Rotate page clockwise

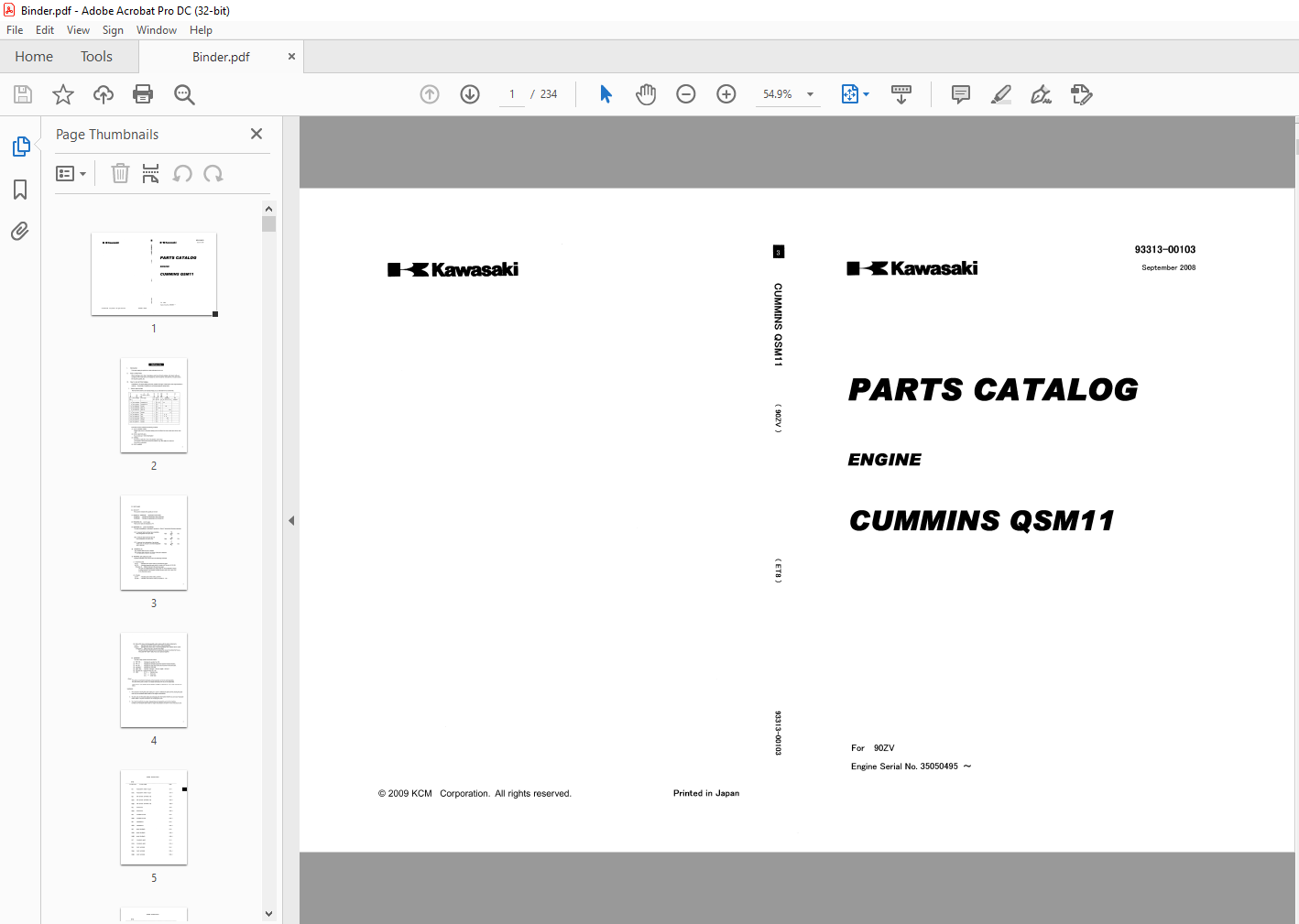tap(213, 173)
